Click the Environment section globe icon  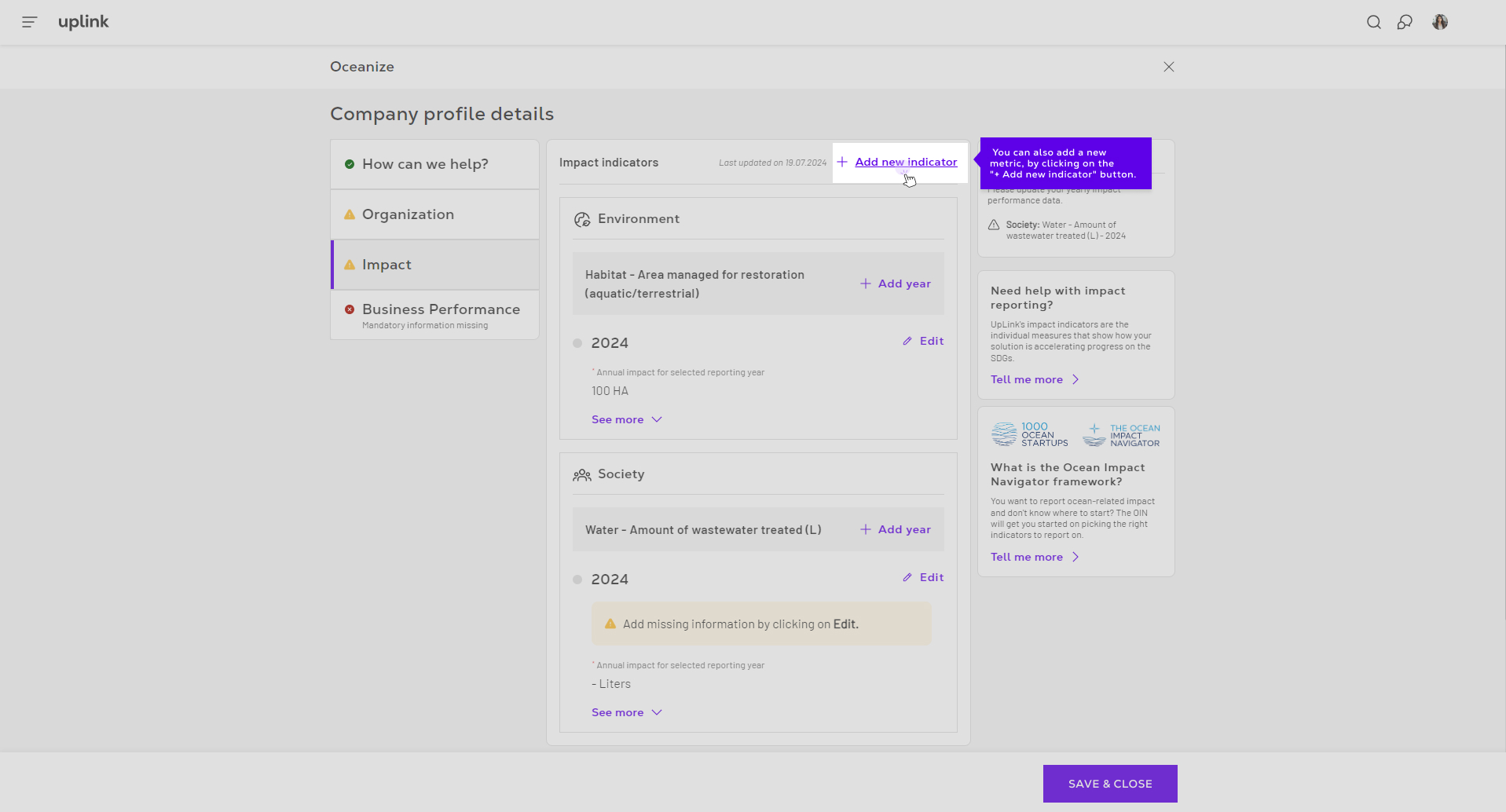pos(582,220)
